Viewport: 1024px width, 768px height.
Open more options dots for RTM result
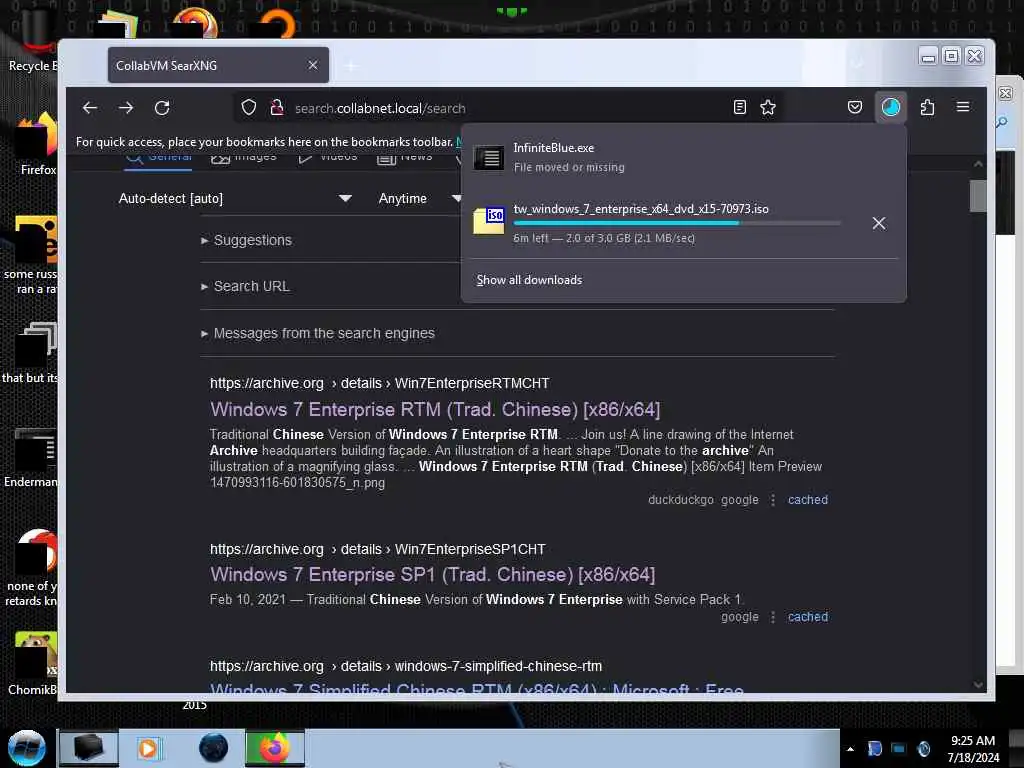[x=773, y=500]
